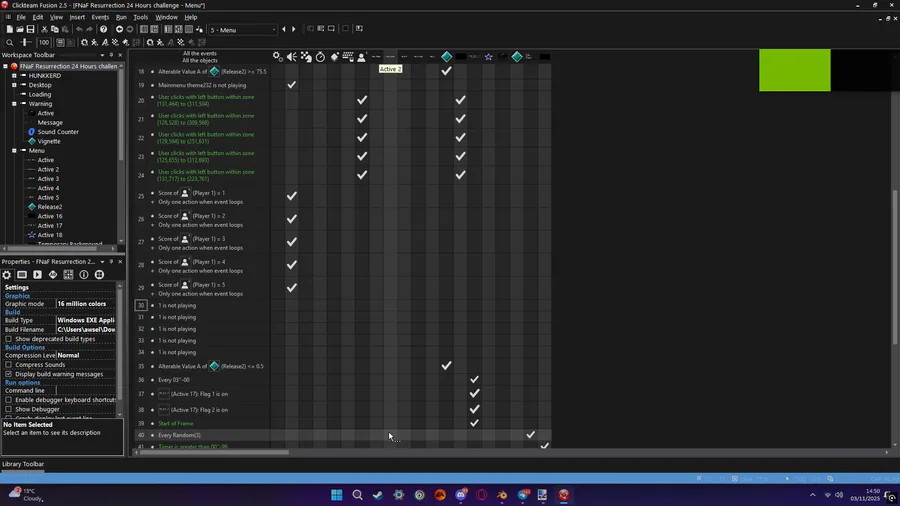Toggle Release2 action checkmark on event 35
The height and width of the screenshot is (506, 900).
446,365
